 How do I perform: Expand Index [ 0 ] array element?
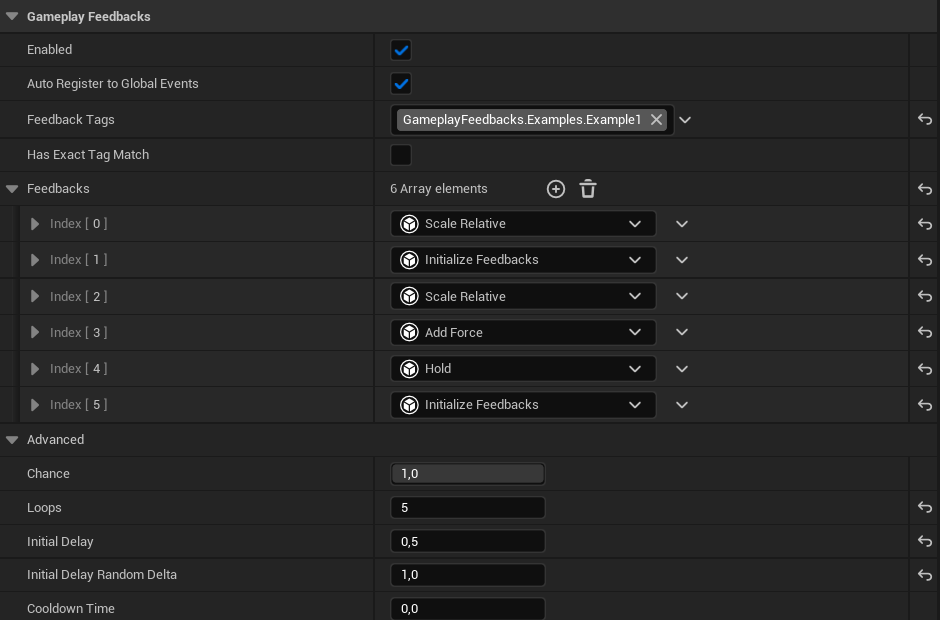pos(35,224)
